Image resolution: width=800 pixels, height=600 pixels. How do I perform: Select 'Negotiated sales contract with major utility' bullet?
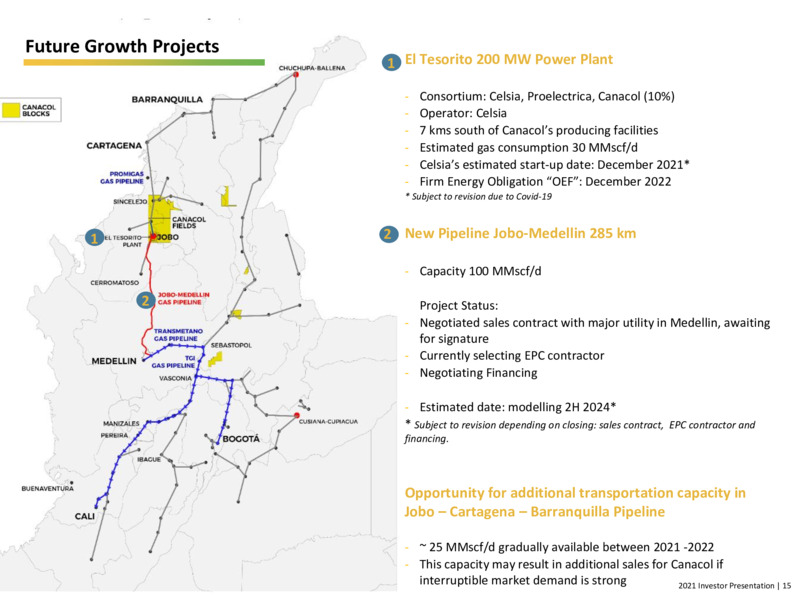595,331
